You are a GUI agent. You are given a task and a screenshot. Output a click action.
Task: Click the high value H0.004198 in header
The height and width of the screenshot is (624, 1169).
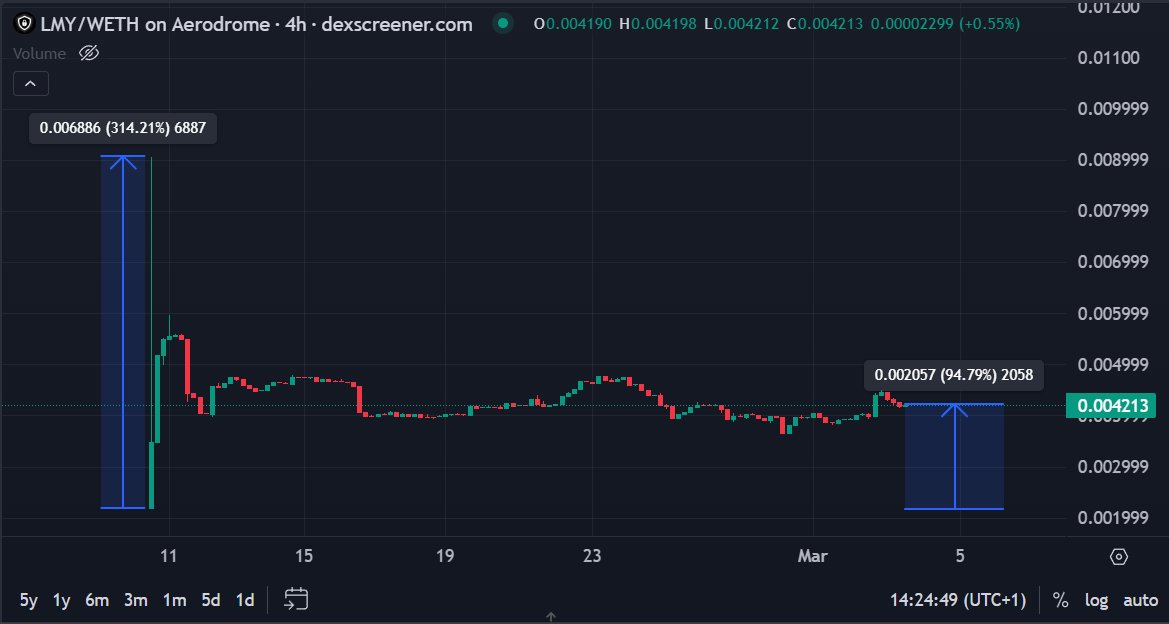658,24
